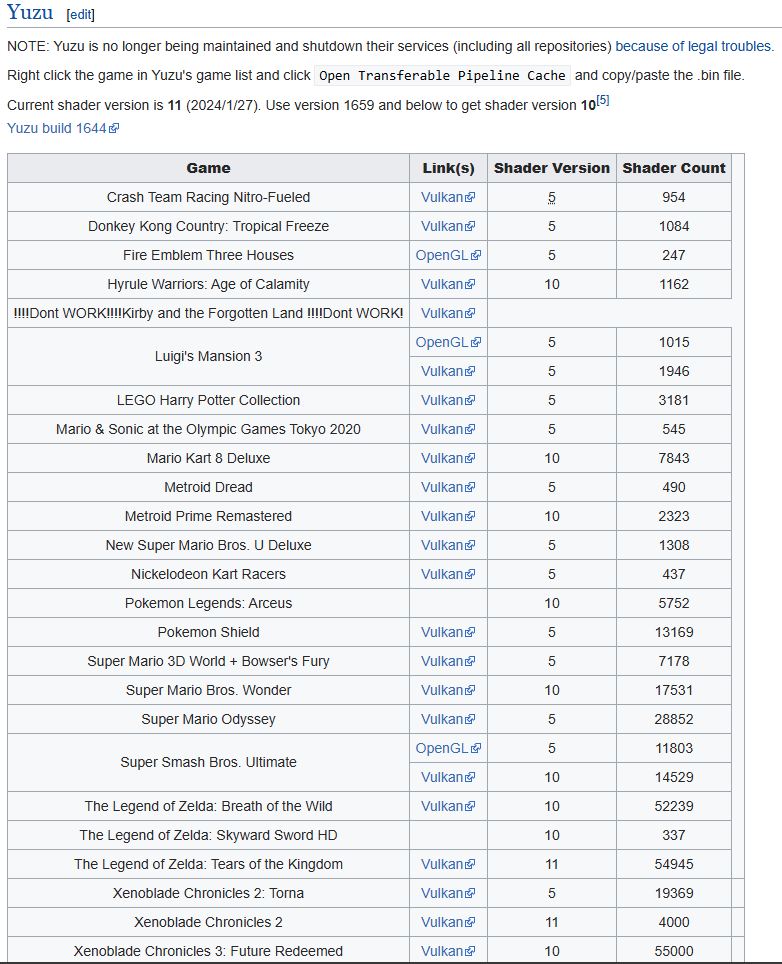The width and height of the screenshot is (782, 964).
Task: Click the shader count 5752 cell
Action: tap(674, 603)
